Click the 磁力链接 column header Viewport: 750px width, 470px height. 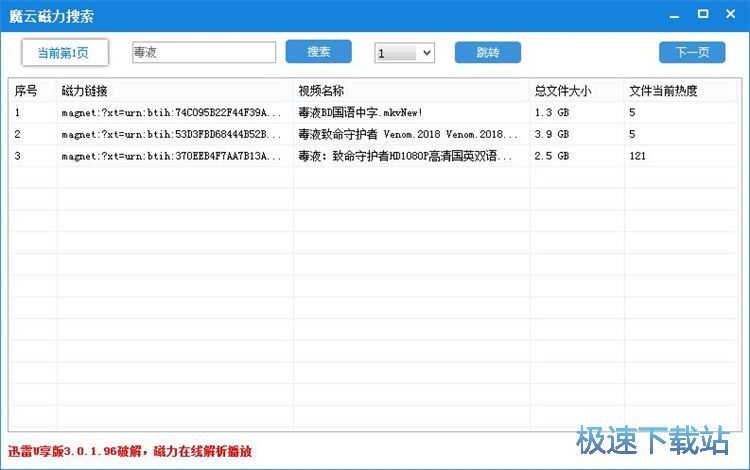pos(175,90)
